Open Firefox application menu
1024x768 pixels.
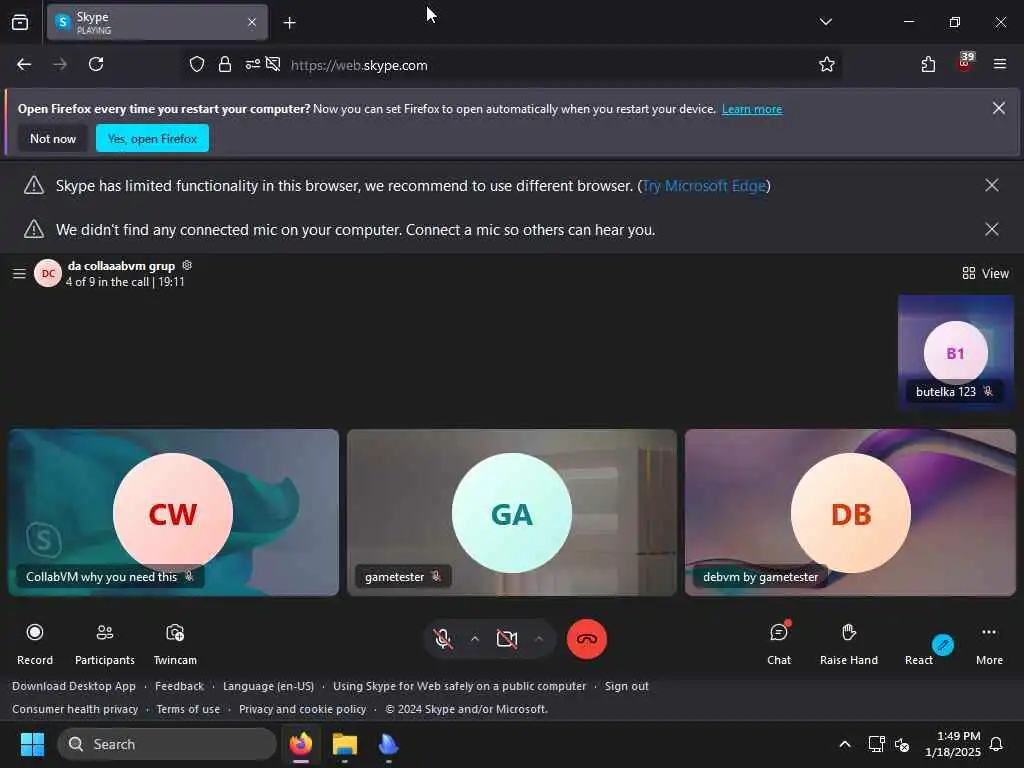(x=1000, y=64)
